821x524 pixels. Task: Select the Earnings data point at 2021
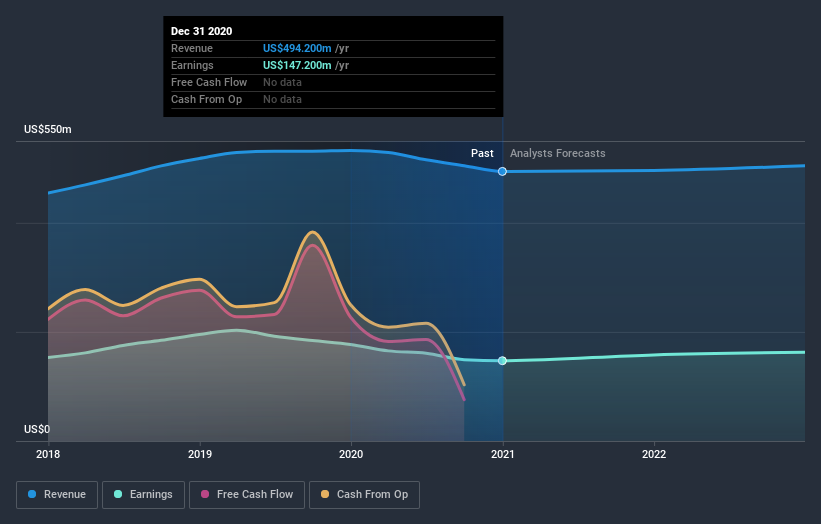pyautogui.click(x=502, y=360)
